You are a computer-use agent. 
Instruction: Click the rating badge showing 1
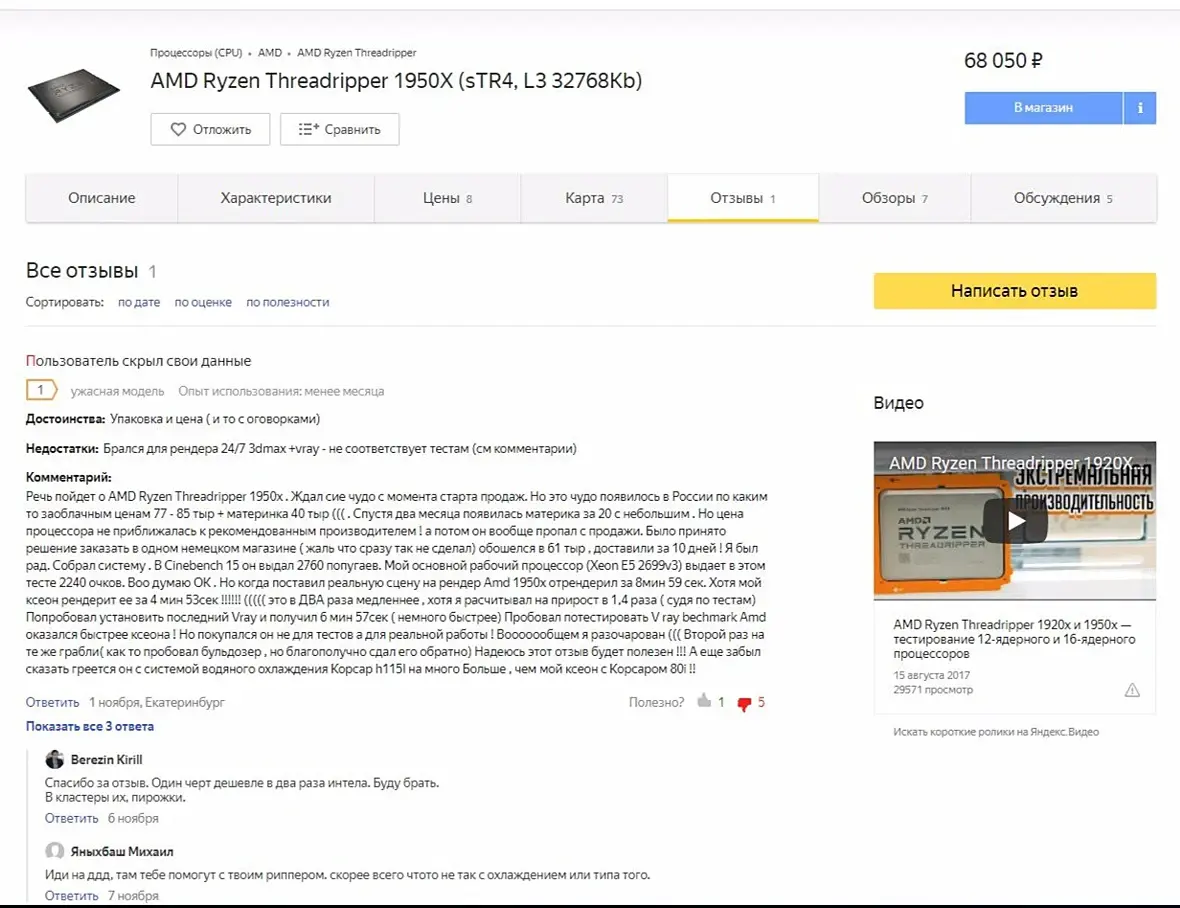pyautogui.click(x=41, y=390)
